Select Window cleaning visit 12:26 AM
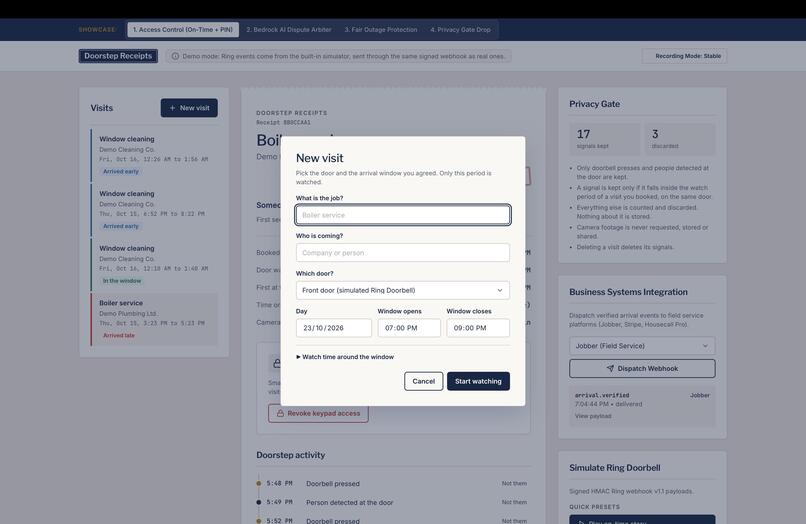Viewport: 806px width, 524px height. coord(154,155)
